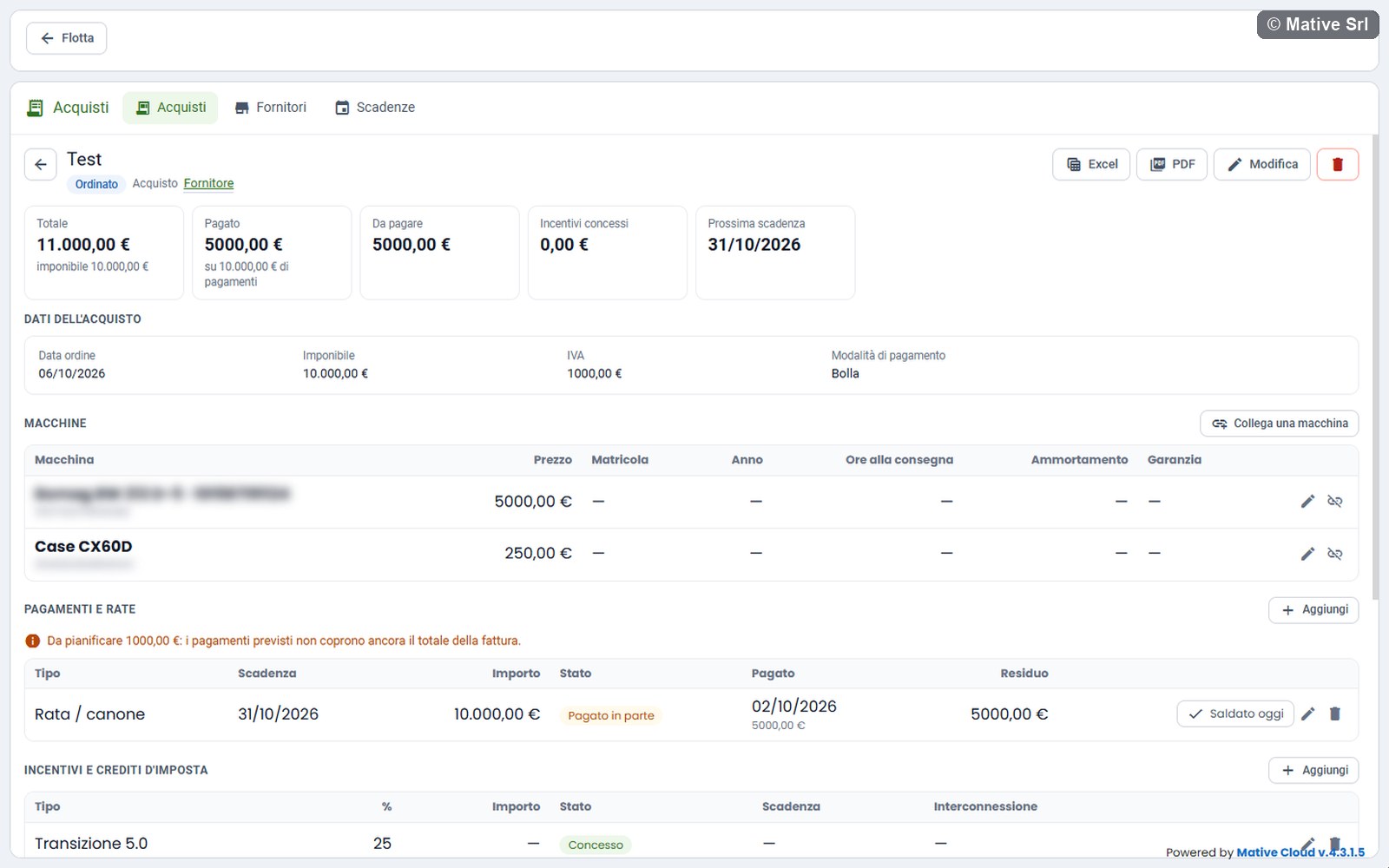Click the 250,00 € price cell
Image resolution: width=1389 pixels, height=868 pixels.
coord(538,553)
